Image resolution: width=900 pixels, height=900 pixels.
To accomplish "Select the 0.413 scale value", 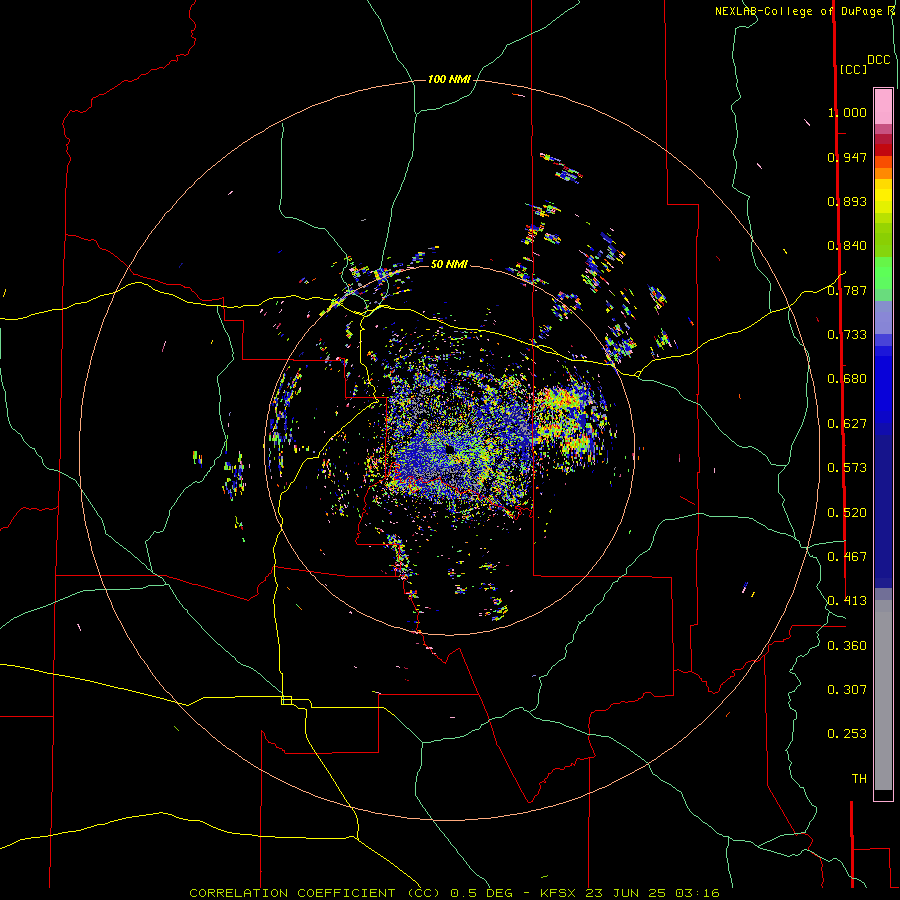I will pos(847,601).
